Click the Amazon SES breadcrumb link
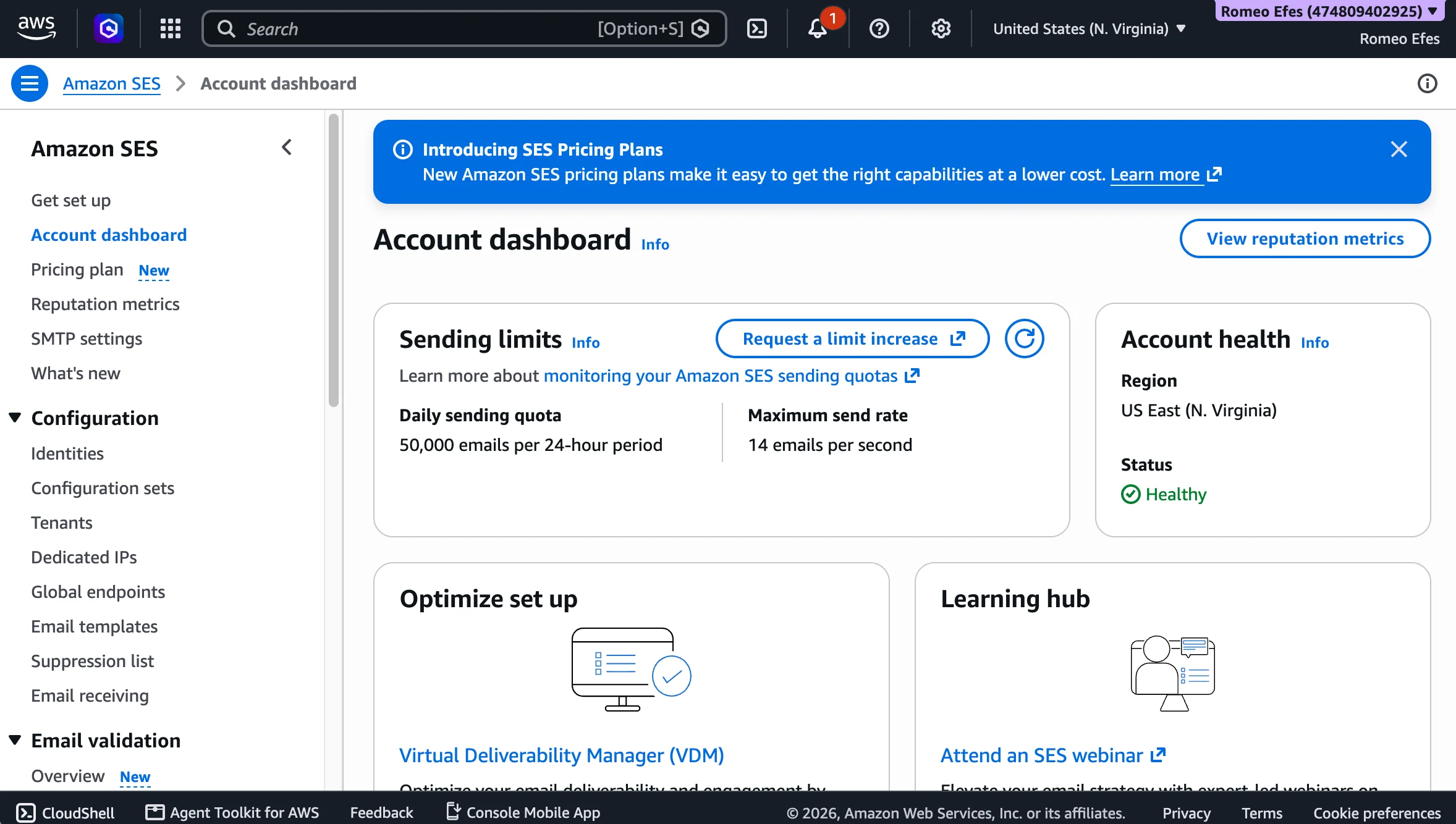This screenshot has height=824, width=1456. click(112, 83)
